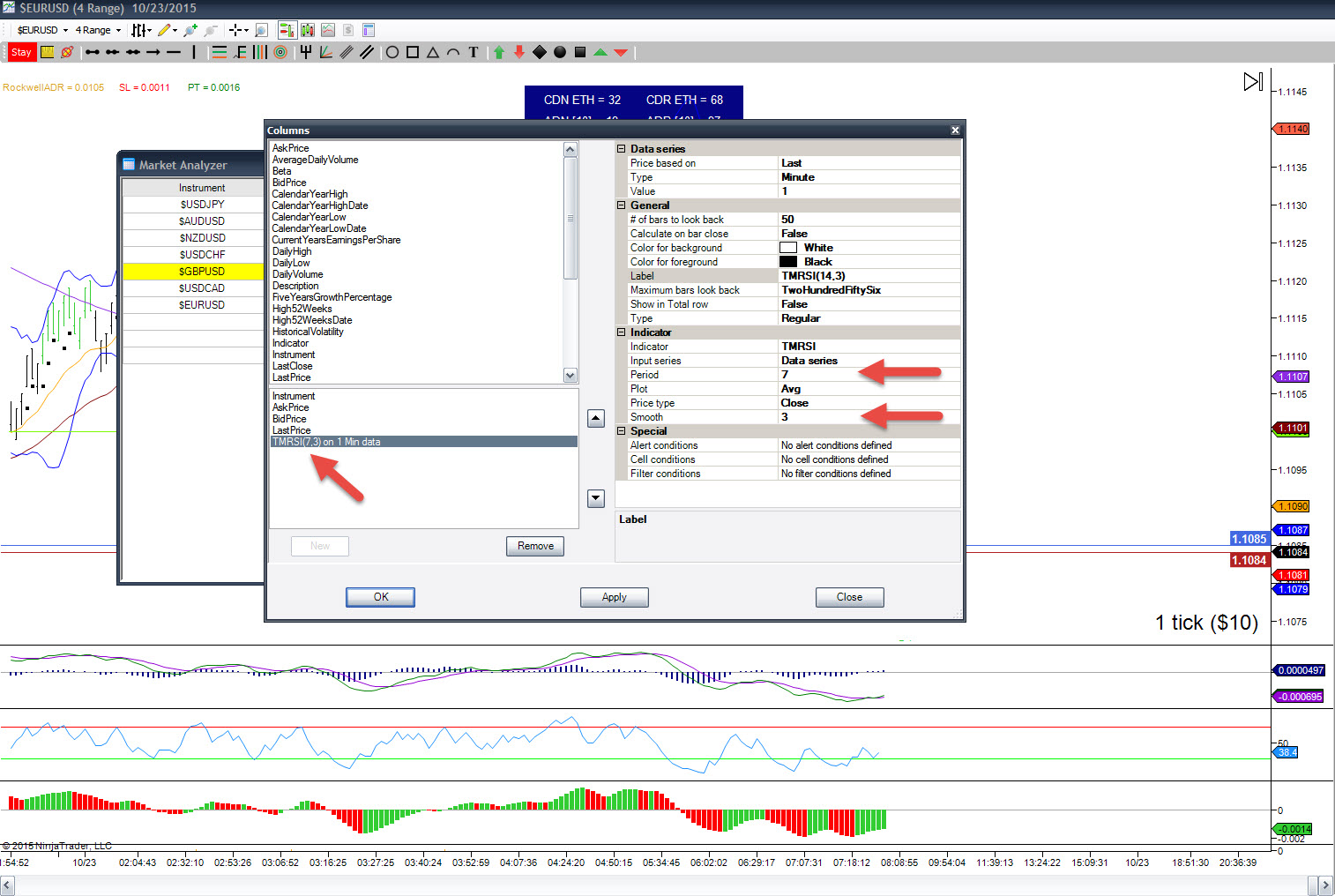Pick the vertical line drawing tool
The height and width of the screenshot is (896, 1335).
(x=194, y=52)
